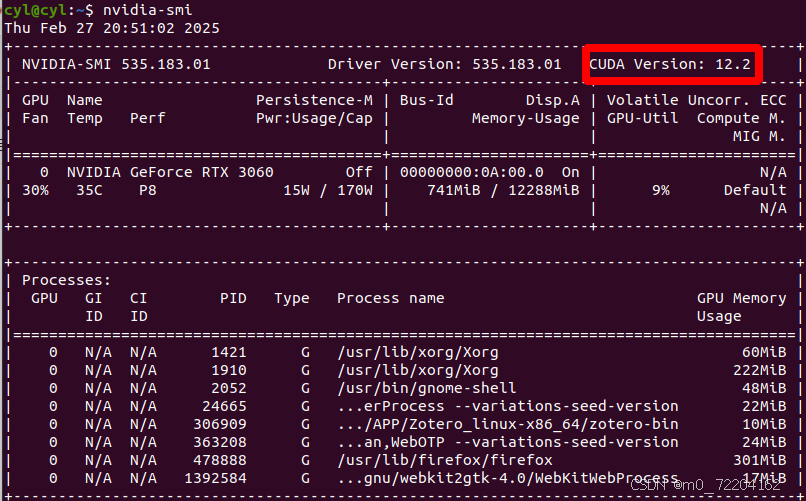806x501 pixels.
Task: Click the 22MiB memory usage value
Action: [x=764, y=406]
